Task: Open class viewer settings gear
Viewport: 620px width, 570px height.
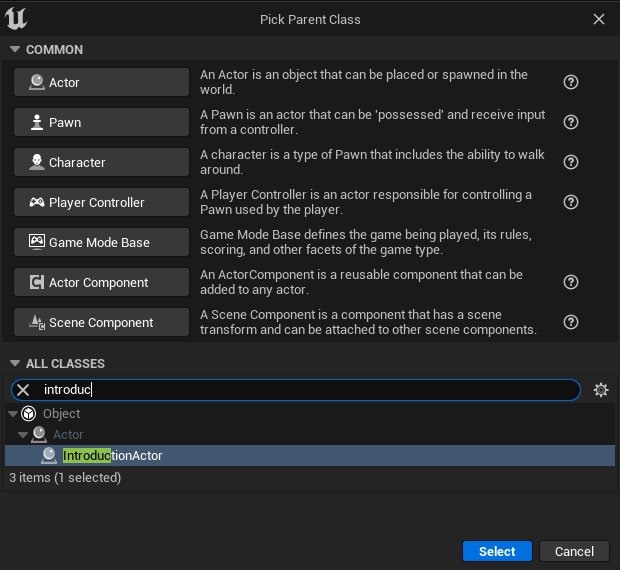Action: (600, 390)
